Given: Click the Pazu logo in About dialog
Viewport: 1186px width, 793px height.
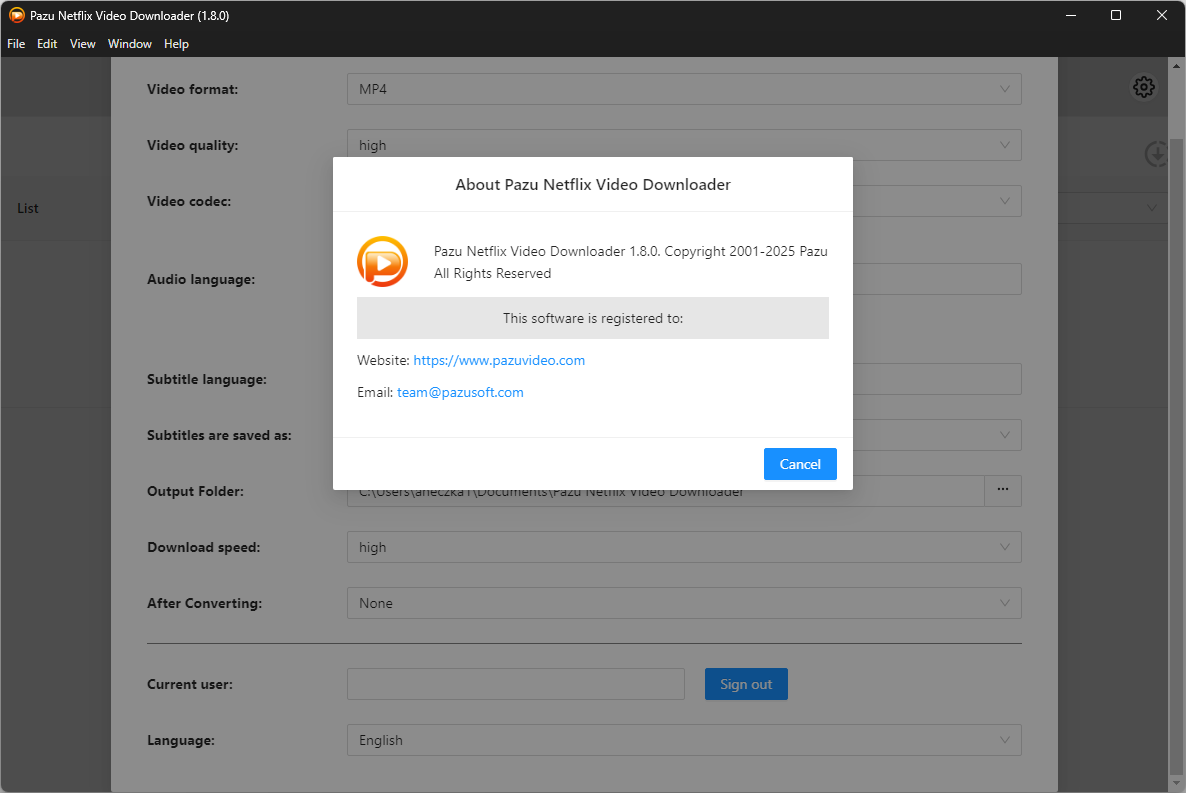Looking at the screenshot, I should point(383,262).
